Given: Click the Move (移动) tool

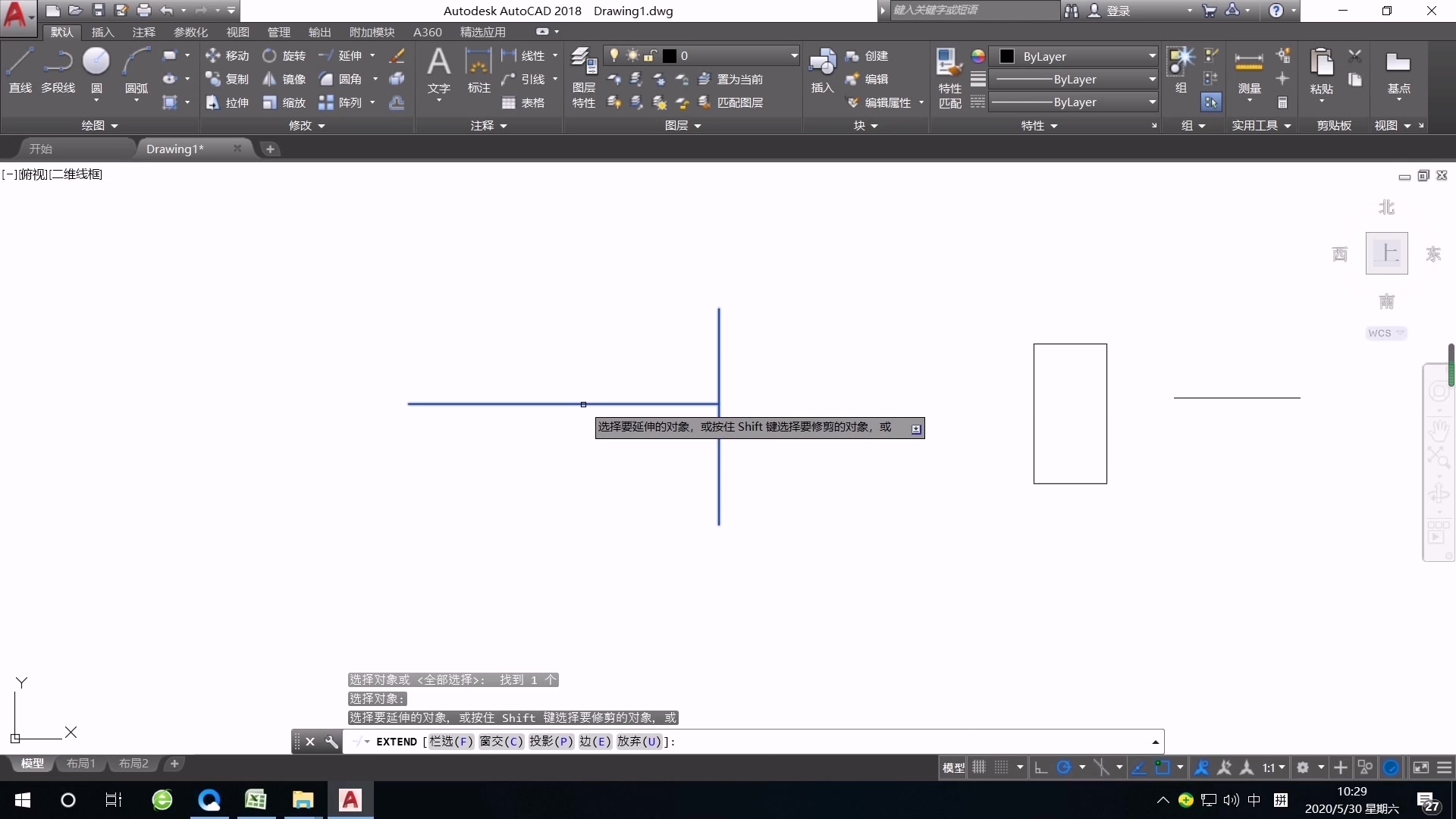Looking at the screenshot, I should tap(227, 55).
